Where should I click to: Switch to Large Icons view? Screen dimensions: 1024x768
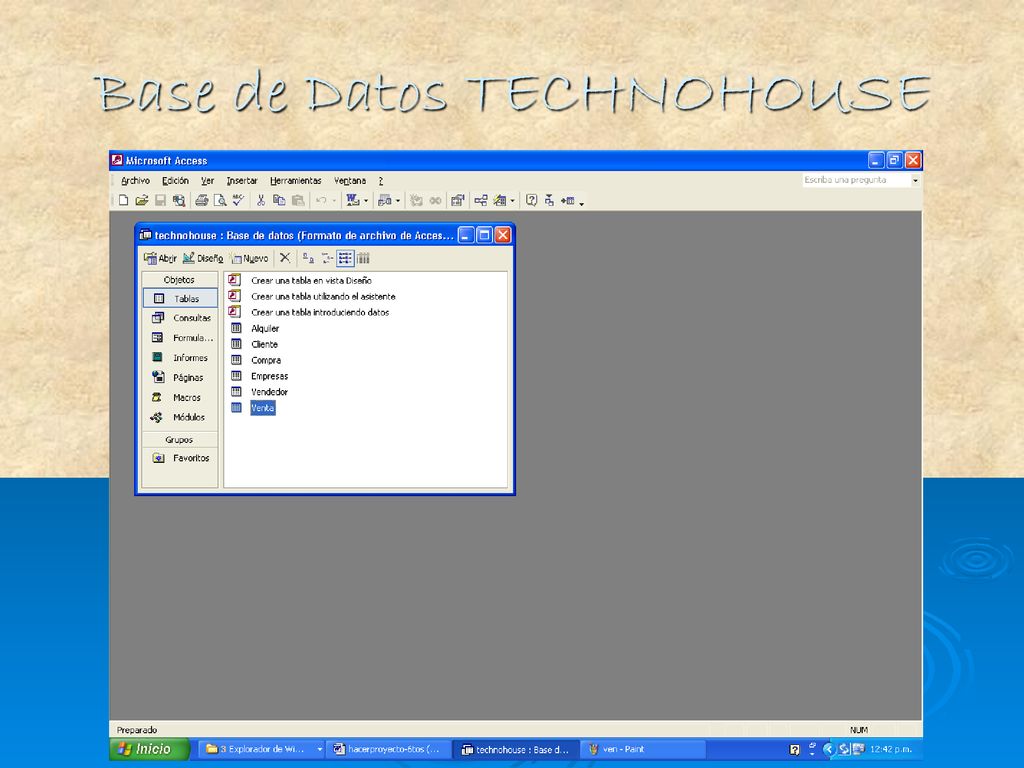pos(308,259)
